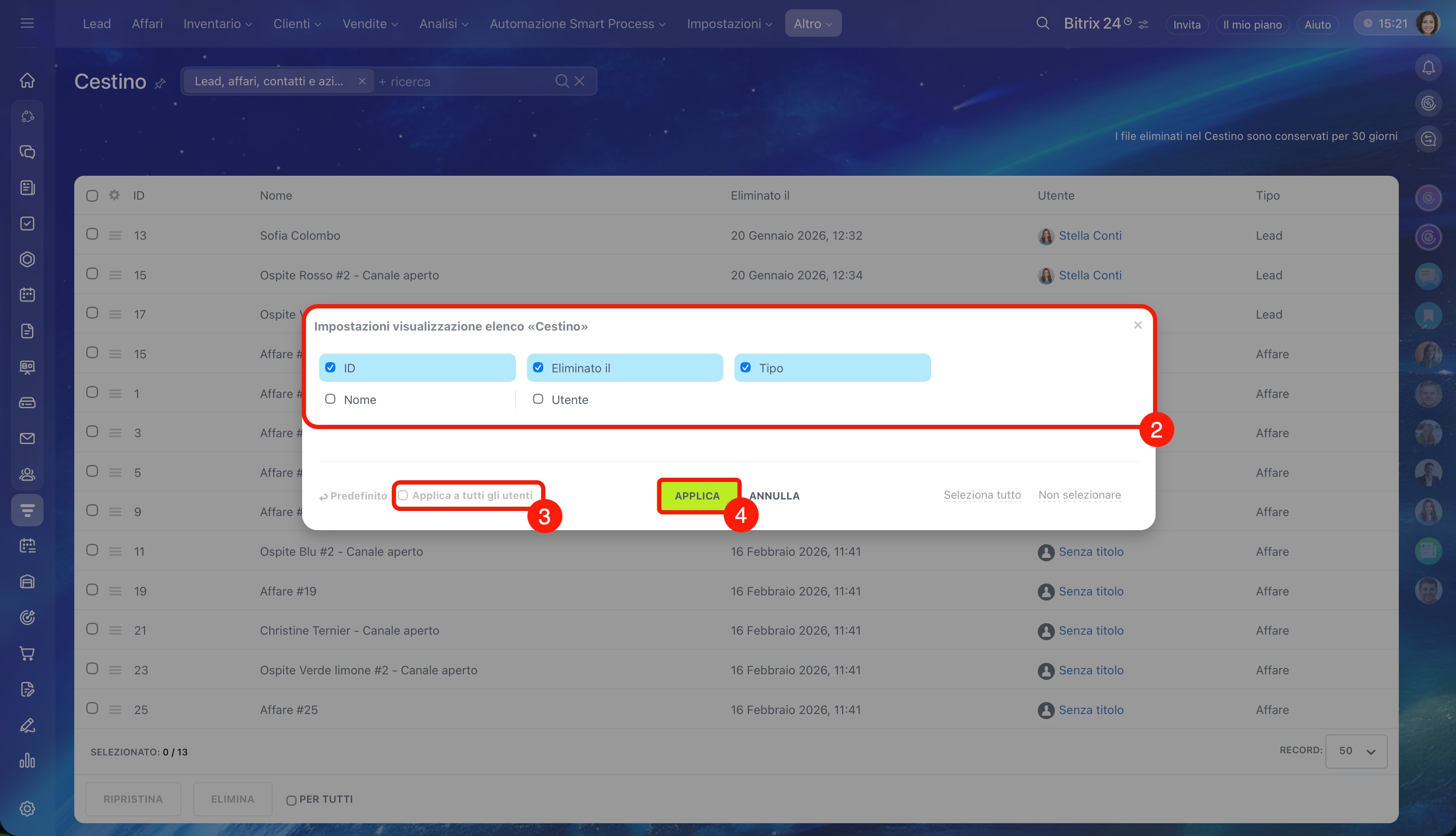Screen dimensions: 1456x836
Task: Check Applica a tutti gli utenti
Action: [403, 496]
